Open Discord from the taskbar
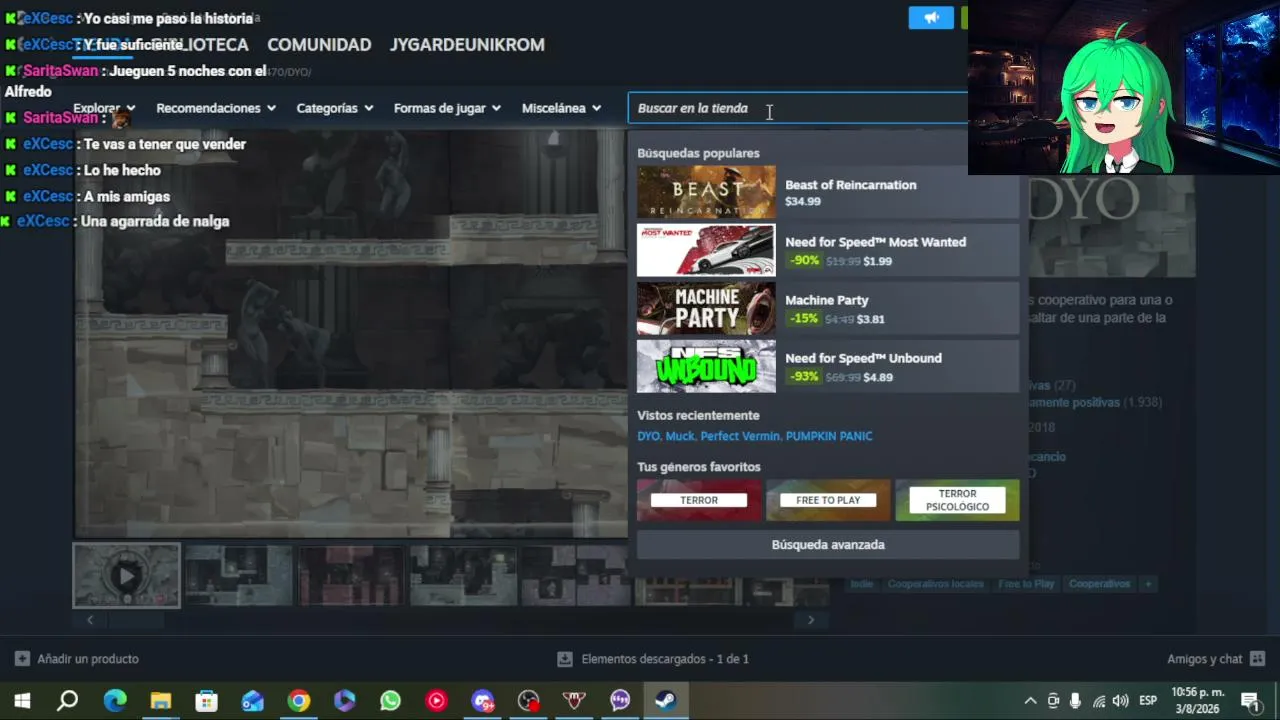Image resolution: width=1280 pixels, height=720 pixels. [483, 701]
